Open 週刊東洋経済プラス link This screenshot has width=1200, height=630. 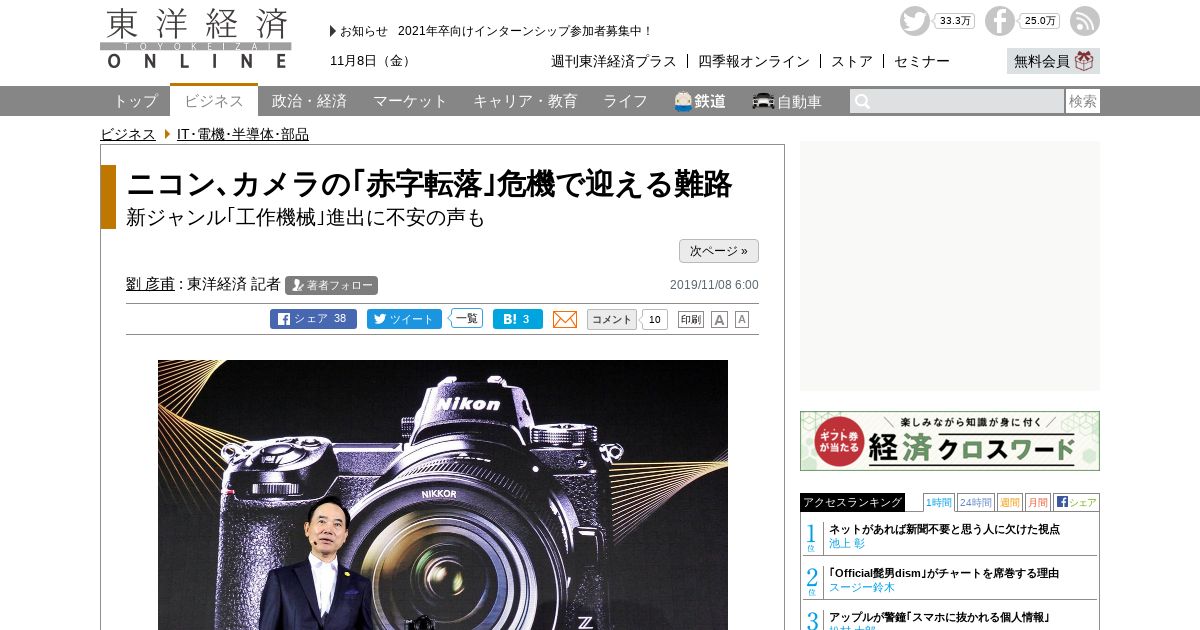[x=614, y=61]
